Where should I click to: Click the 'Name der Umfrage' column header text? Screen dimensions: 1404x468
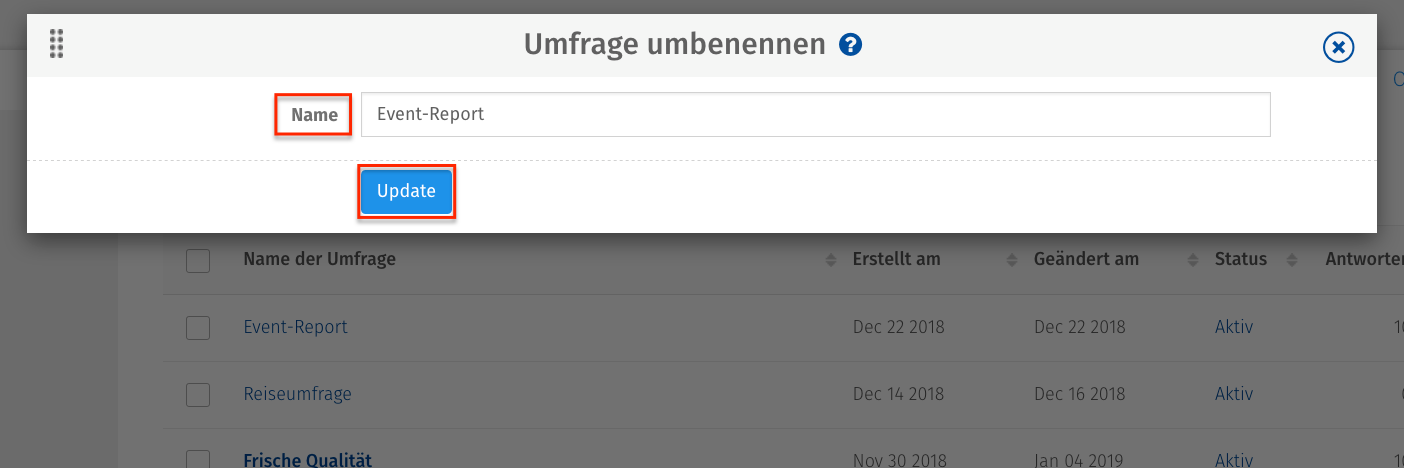point(319,259)
